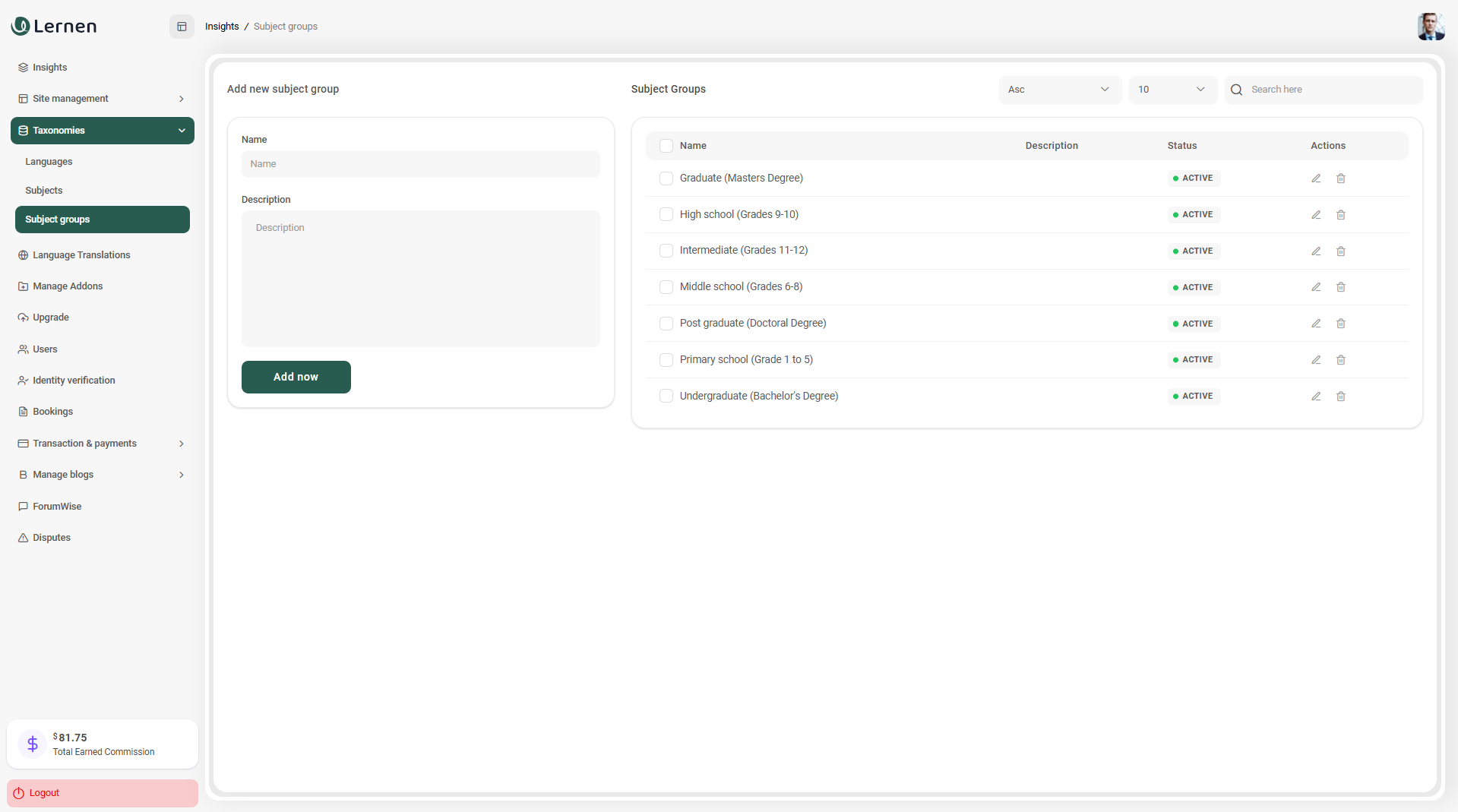Click the sidebar collapse toggle icon
The height and width of the screenshot is (812, 1458).
(182, 27)
